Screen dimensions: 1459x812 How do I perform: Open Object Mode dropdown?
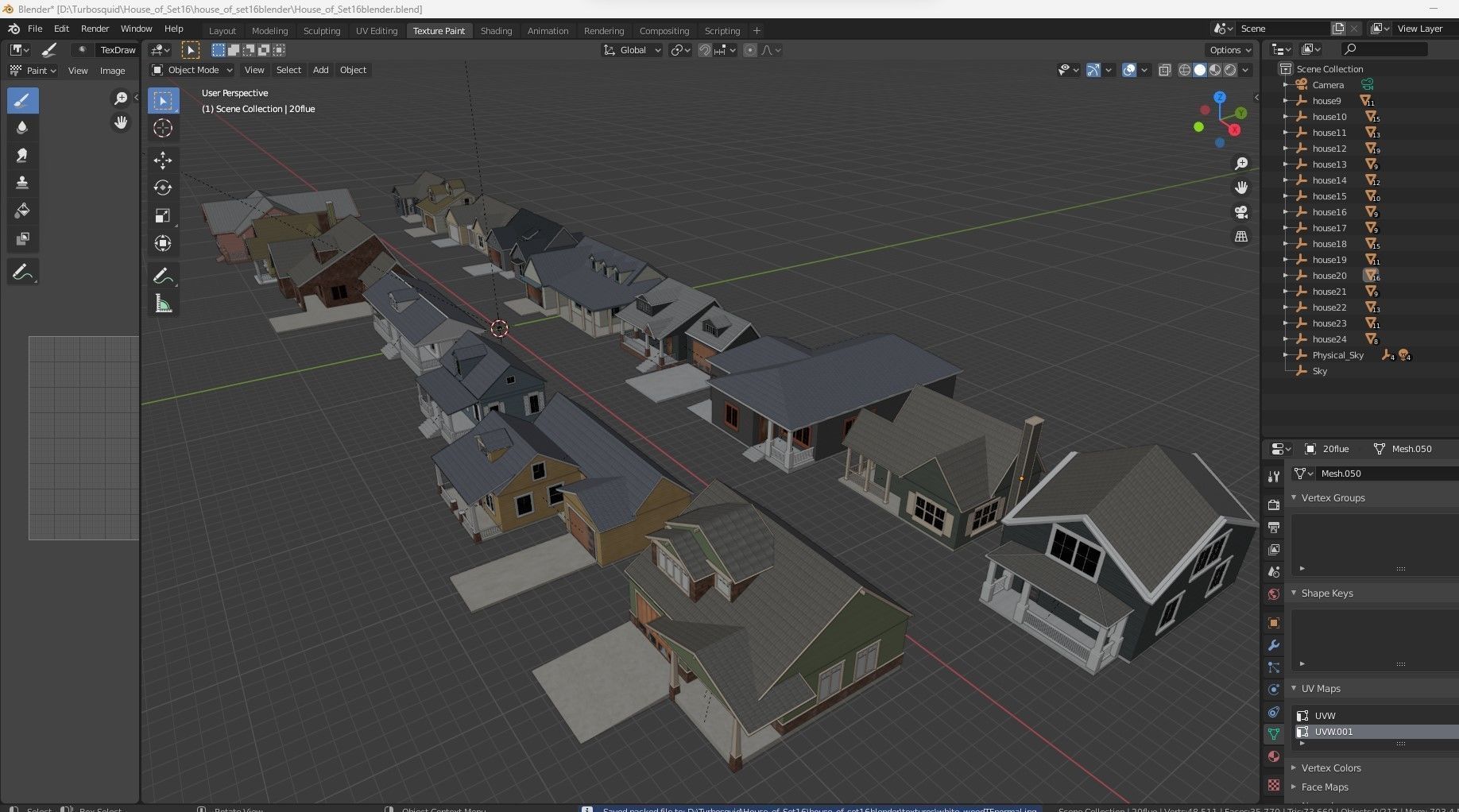click(x=192, y=70)
